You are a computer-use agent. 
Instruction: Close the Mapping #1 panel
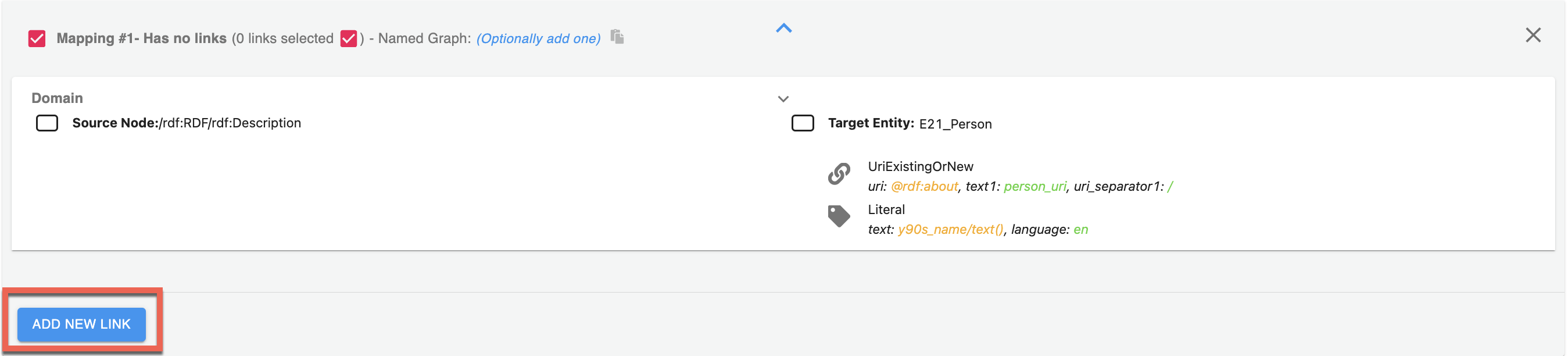(1532, 35)
